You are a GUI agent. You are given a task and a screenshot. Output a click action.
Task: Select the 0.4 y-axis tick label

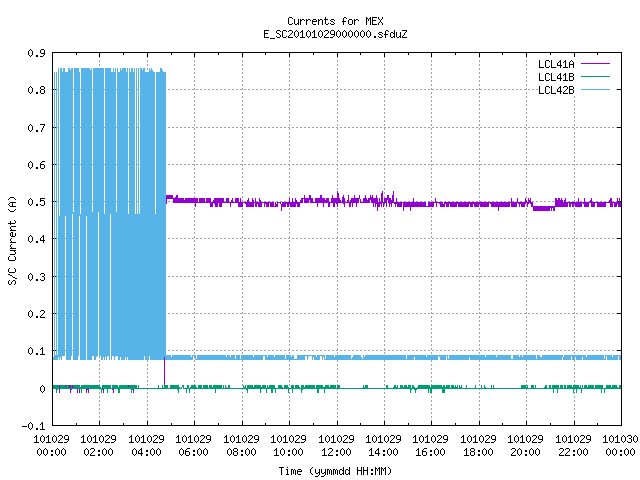pyautogui.click(x=36, y=239)
